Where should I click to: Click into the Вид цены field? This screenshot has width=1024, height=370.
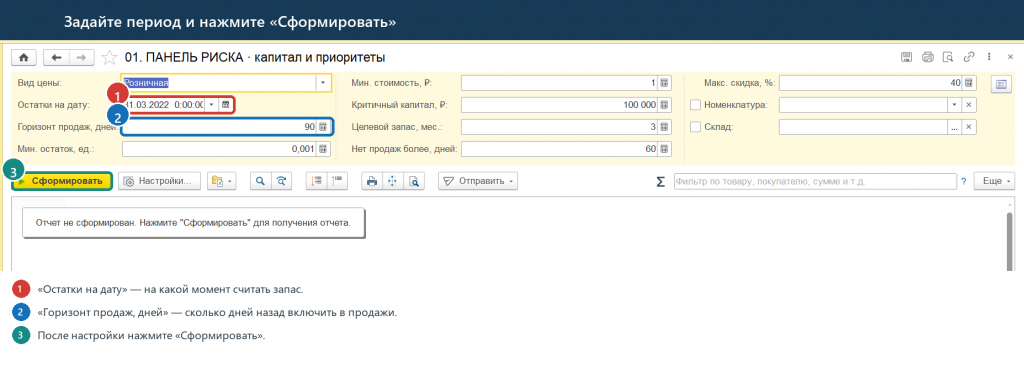pyautogui.click(x=219, y=83)
